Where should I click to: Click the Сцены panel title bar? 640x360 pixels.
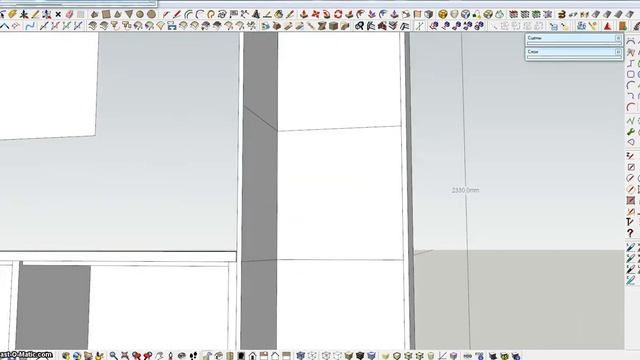573,38
